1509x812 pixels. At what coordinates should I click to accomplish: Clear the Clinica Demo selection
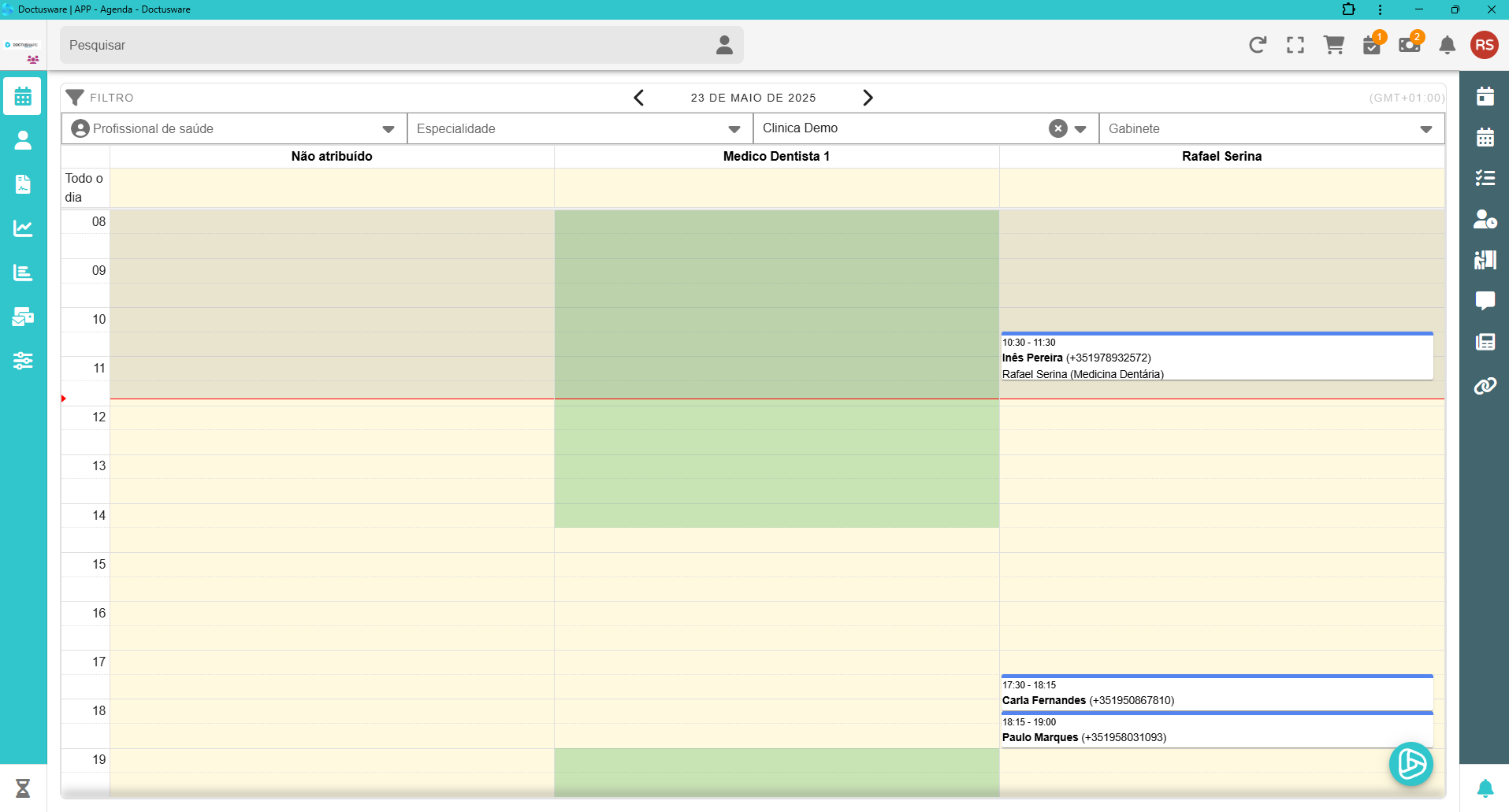click(1057, 128)
